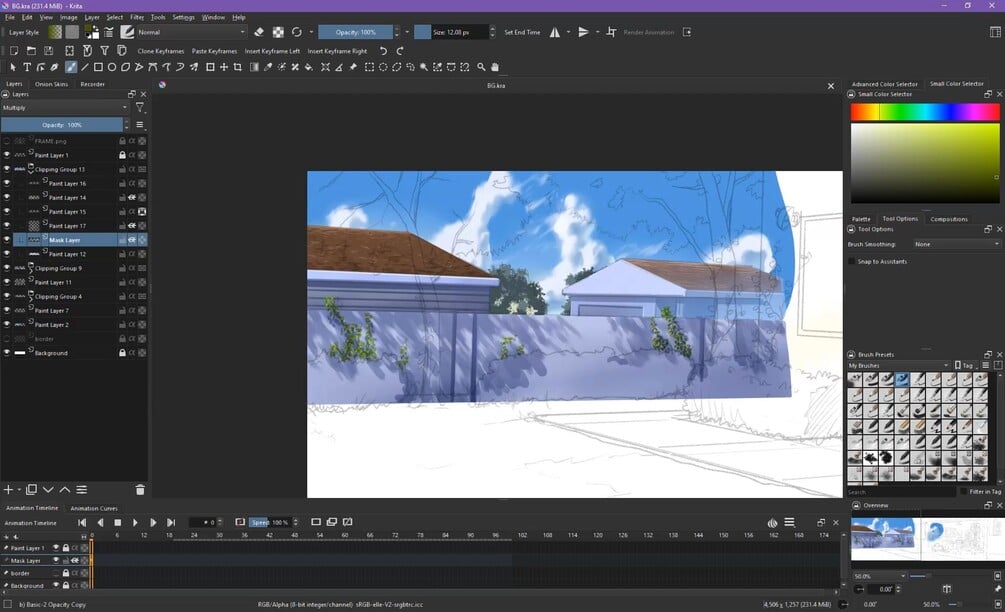Select the Zoom tool
Screen dimensions: 1005x612
[x=481, y=67]
